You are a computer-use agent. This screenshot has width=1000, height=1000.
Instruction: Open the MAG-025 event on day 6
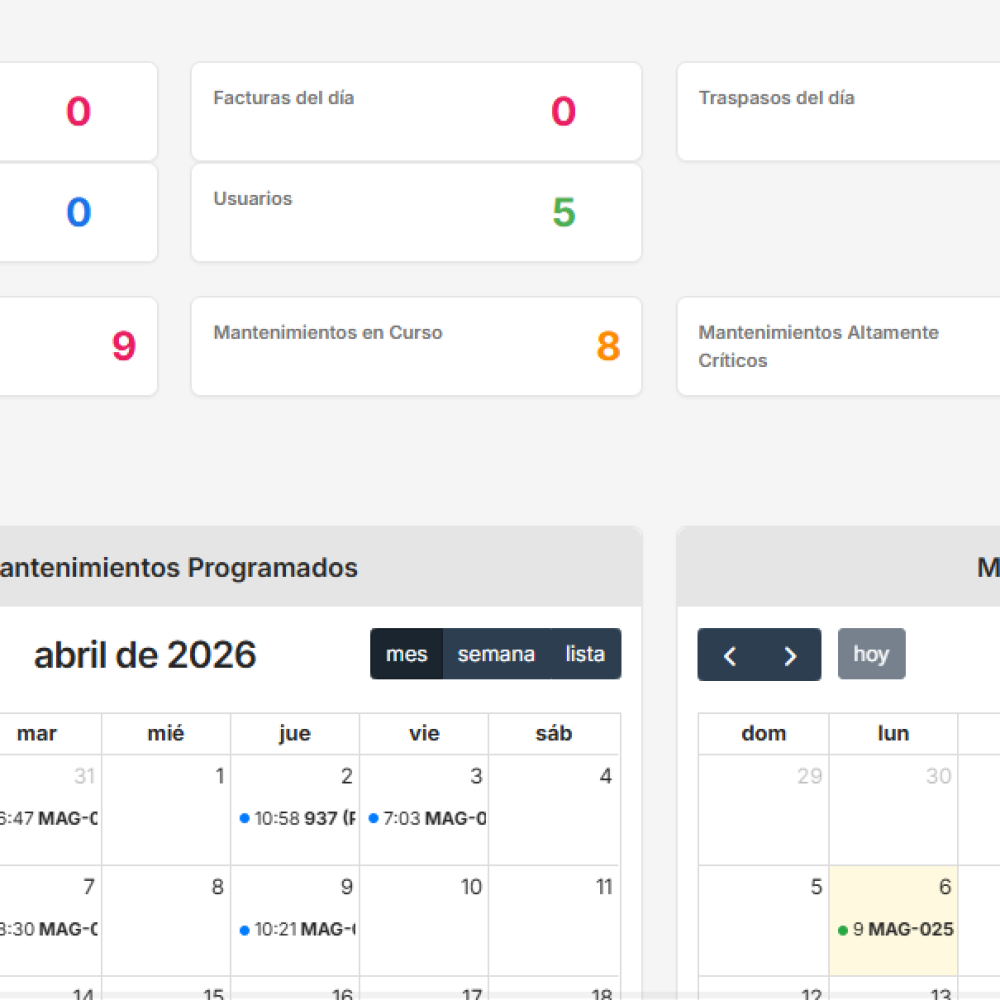[x=895, y=929]
